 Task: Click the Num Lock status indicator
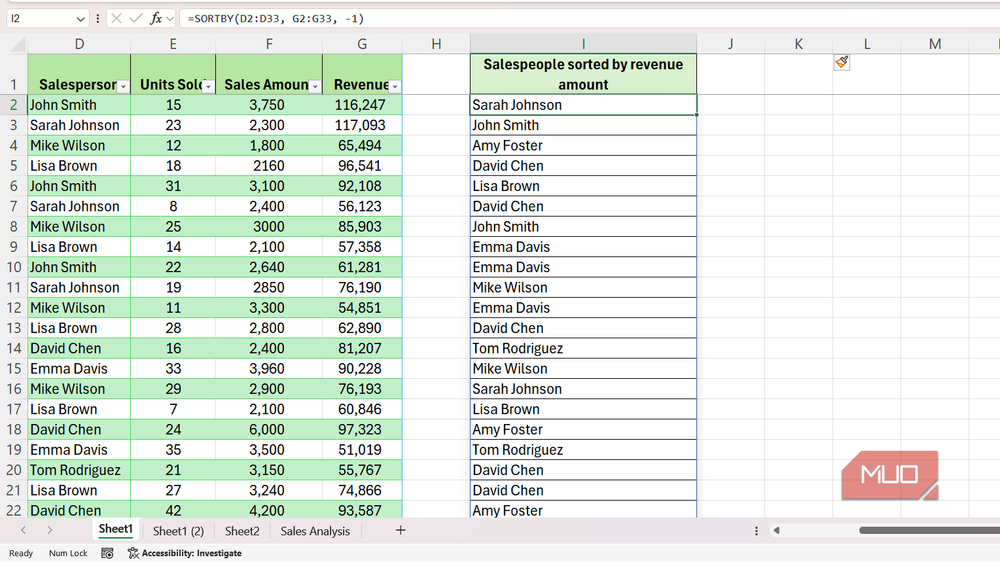(x=68, y=553)
